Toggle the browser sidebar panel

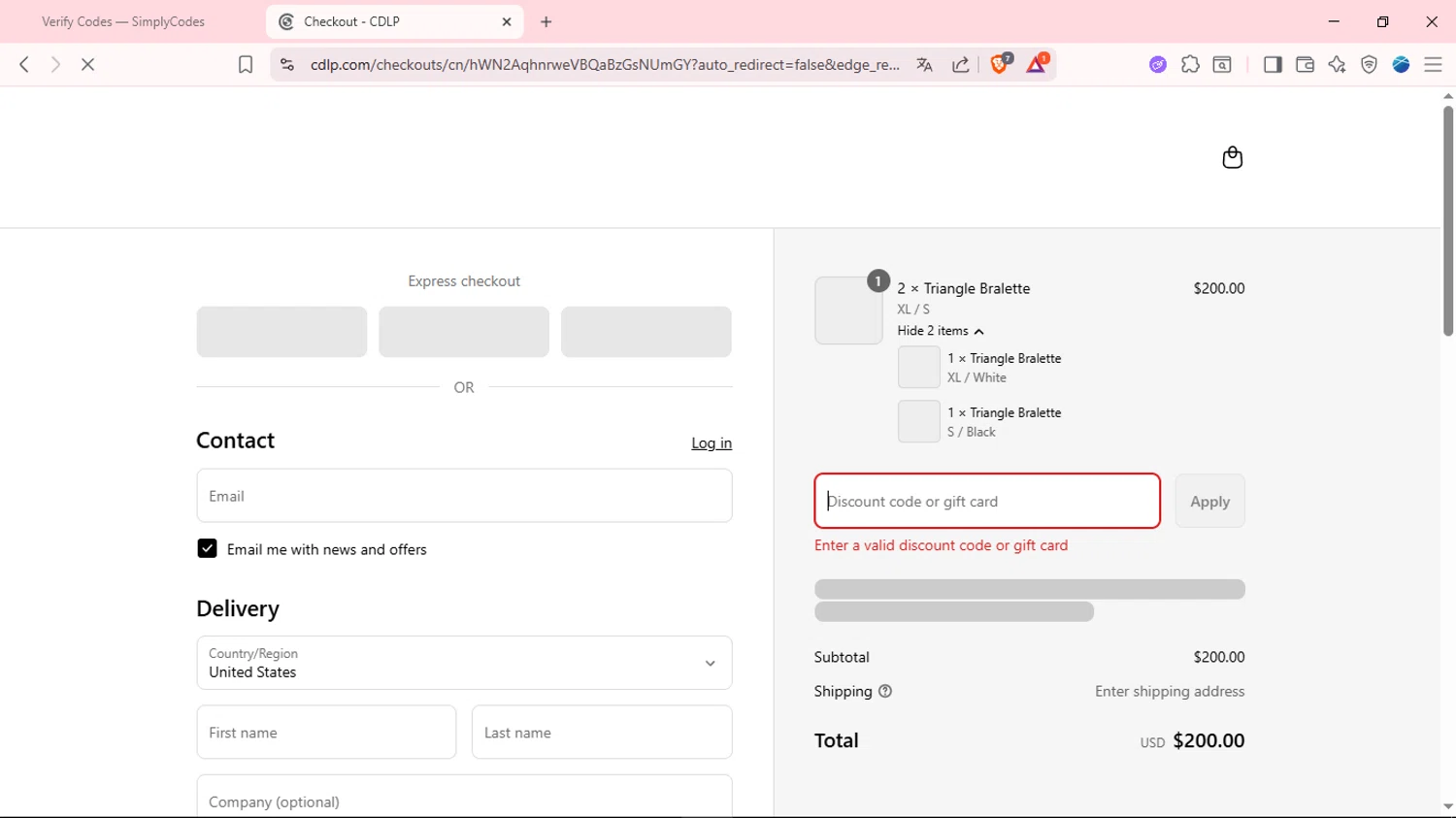(x=1273, y=64)
